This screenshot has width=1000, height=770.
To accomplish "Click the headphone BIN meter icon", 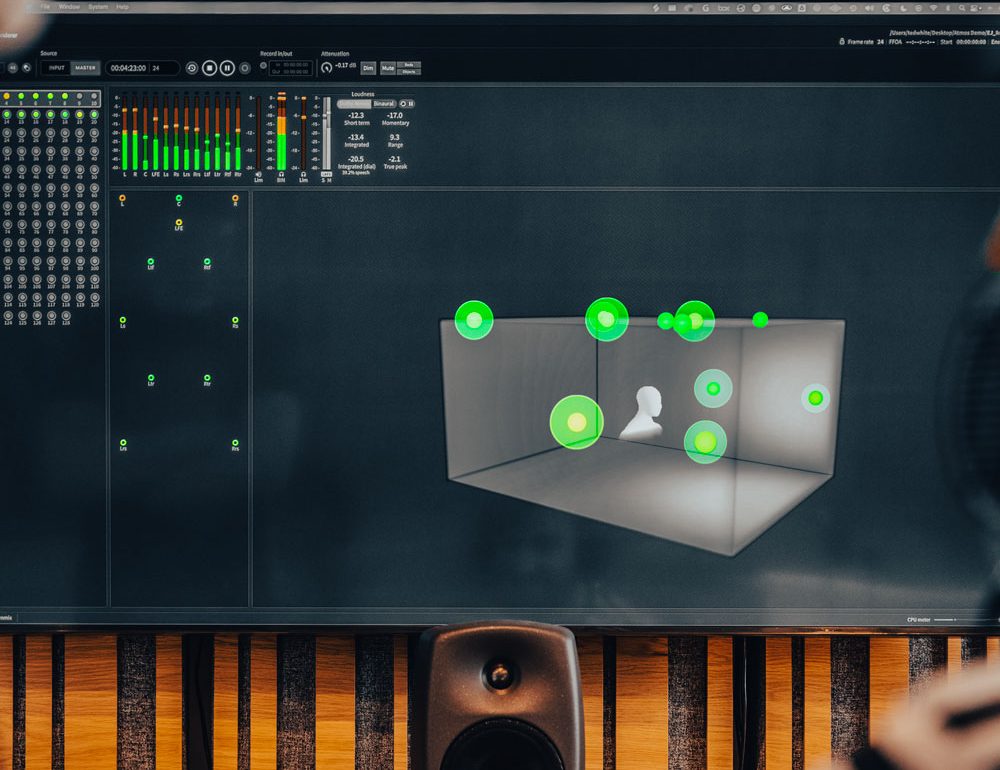I will coord(281,174).
